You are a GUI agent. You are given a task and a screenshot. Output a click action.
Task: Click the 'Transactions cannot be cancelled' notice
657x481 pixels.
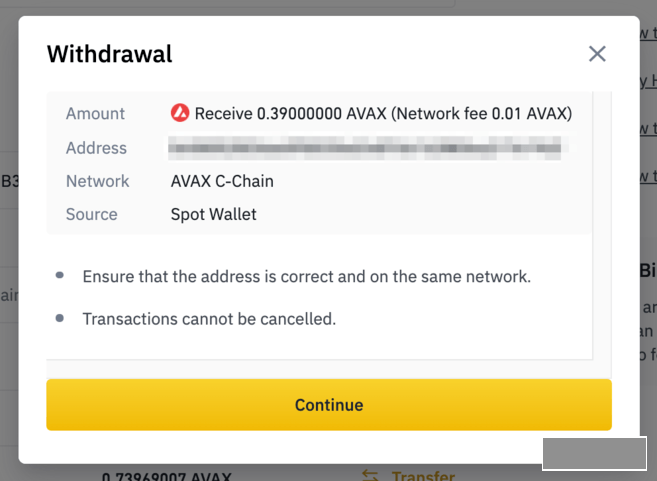(209, 319)
